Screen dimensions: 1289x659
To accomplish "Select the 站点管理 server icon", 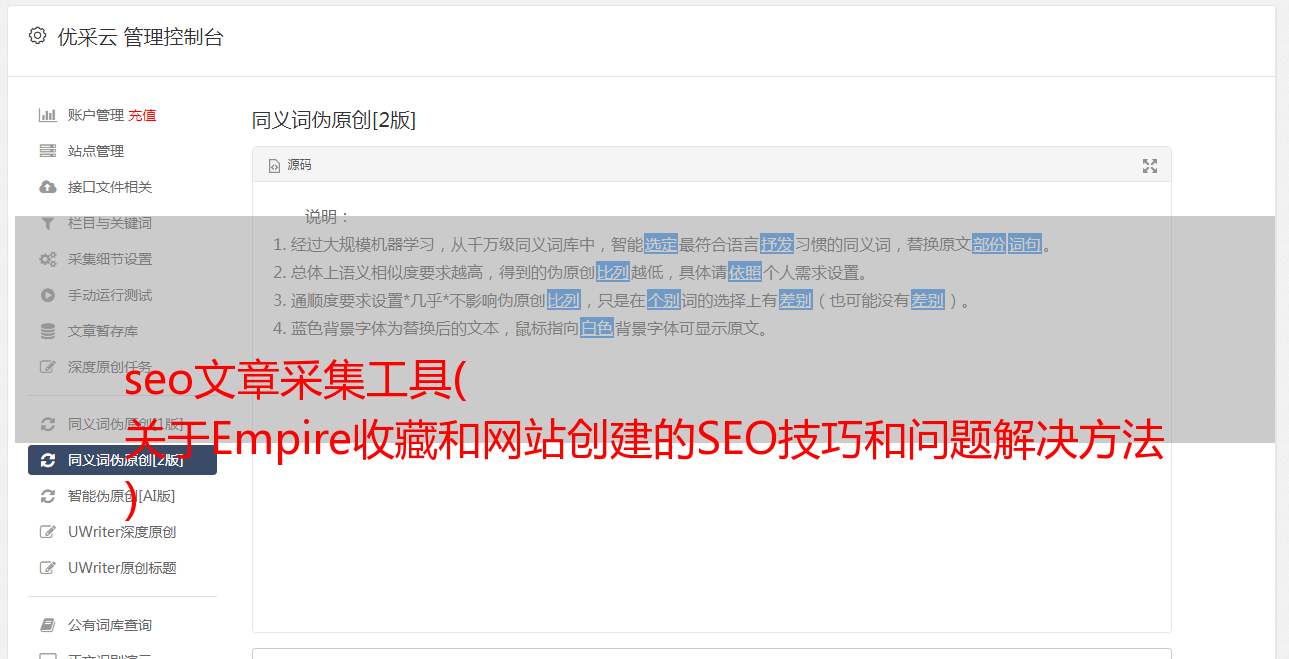I will 47,151.
